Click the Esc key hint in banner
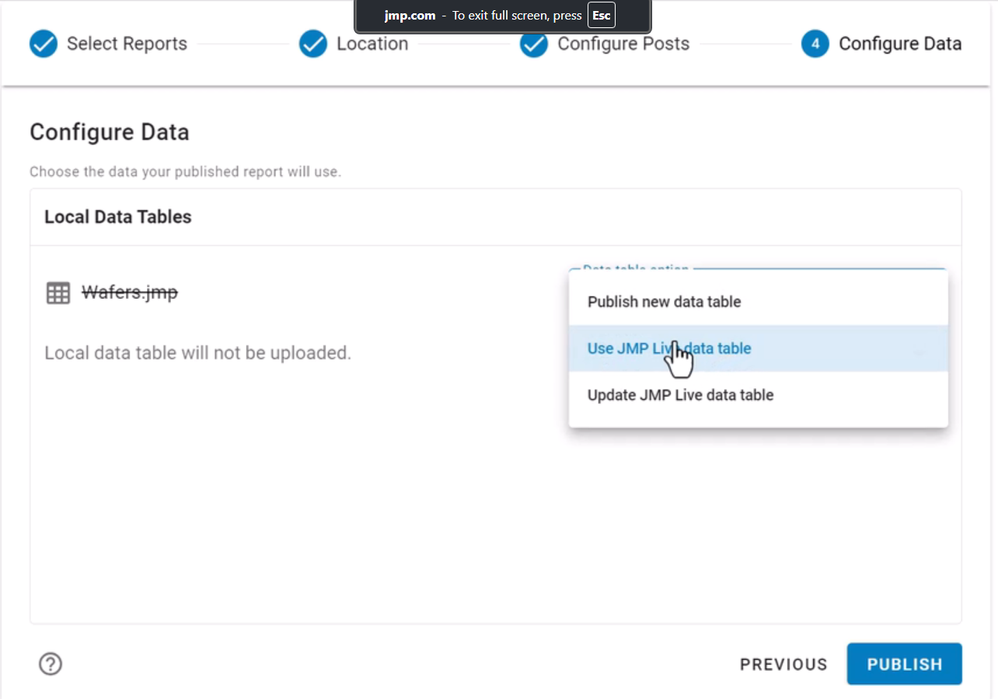998x699 pixels. click(x=601, y=16)
